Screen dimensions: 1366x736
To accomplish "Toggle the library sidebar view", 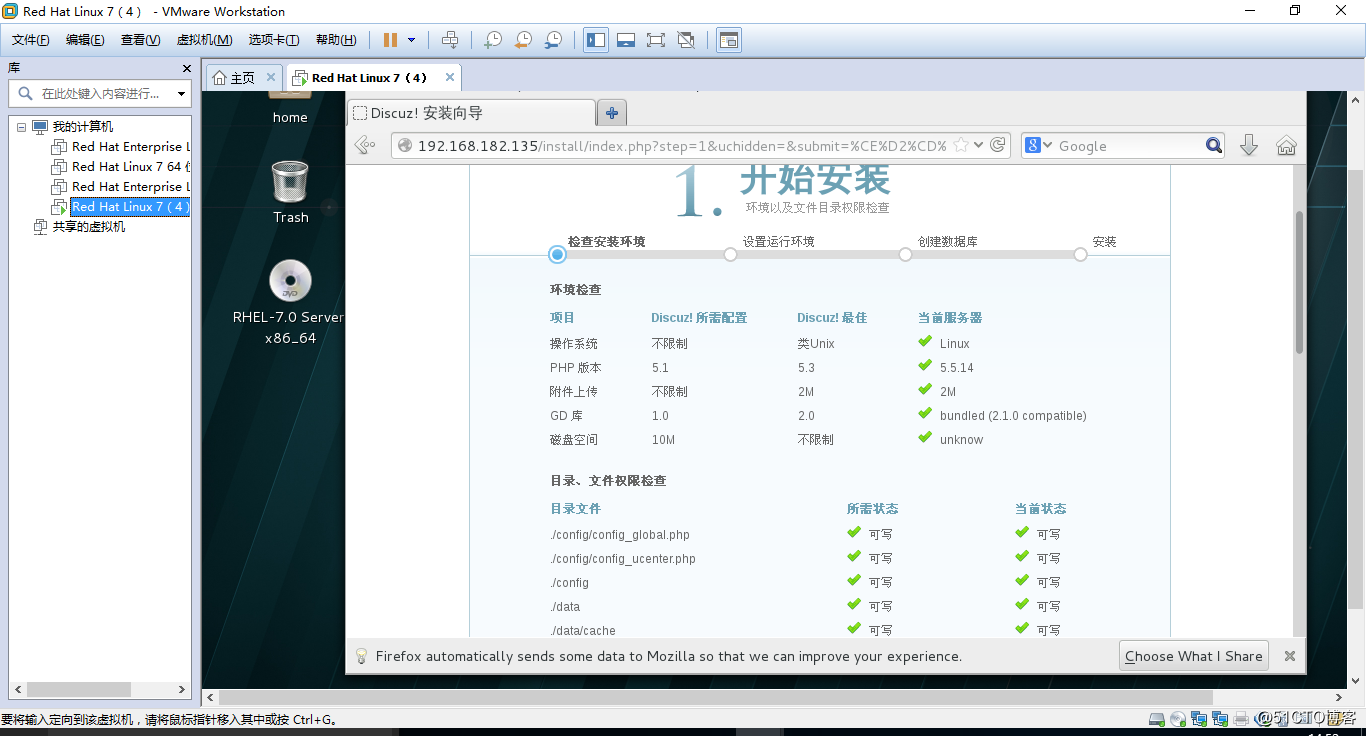I will click(x=596, y=40).
